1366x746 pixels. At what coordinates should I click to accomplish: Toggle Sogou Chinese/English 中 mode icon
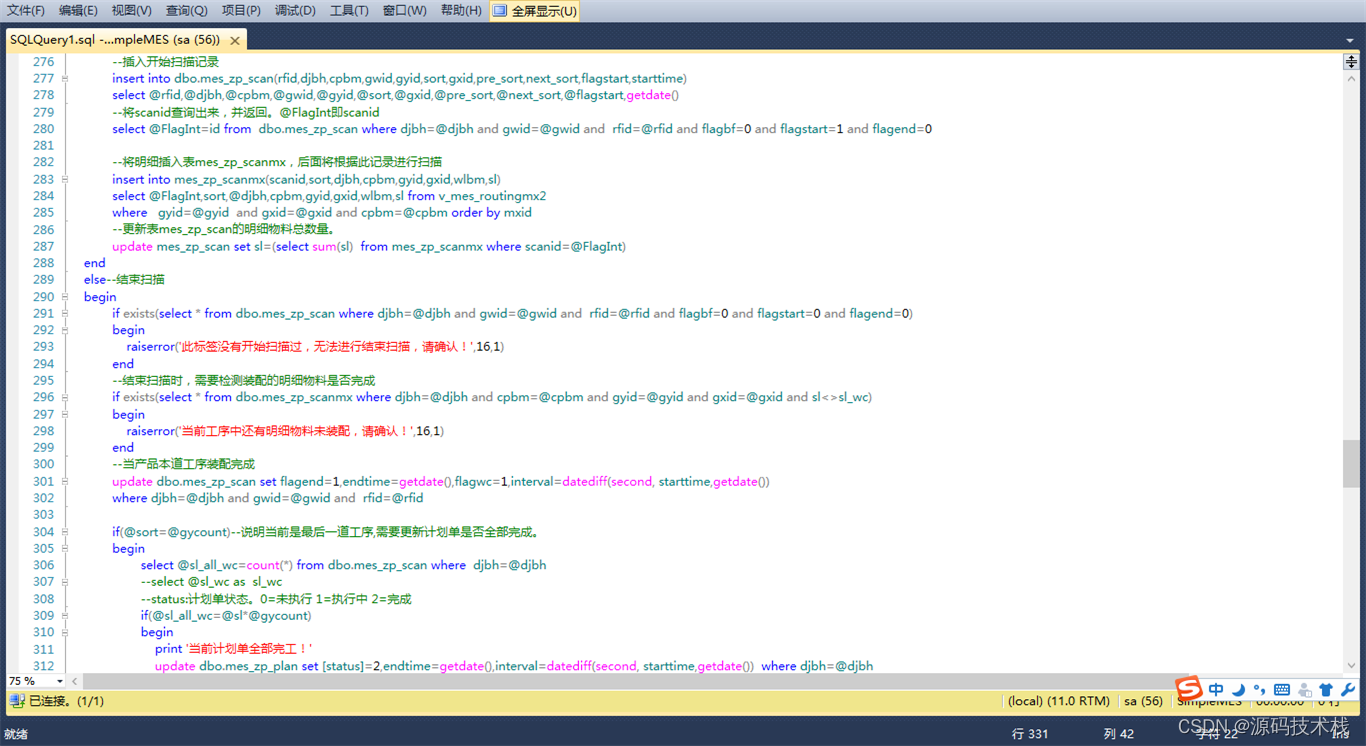[x=1216, y=690]
